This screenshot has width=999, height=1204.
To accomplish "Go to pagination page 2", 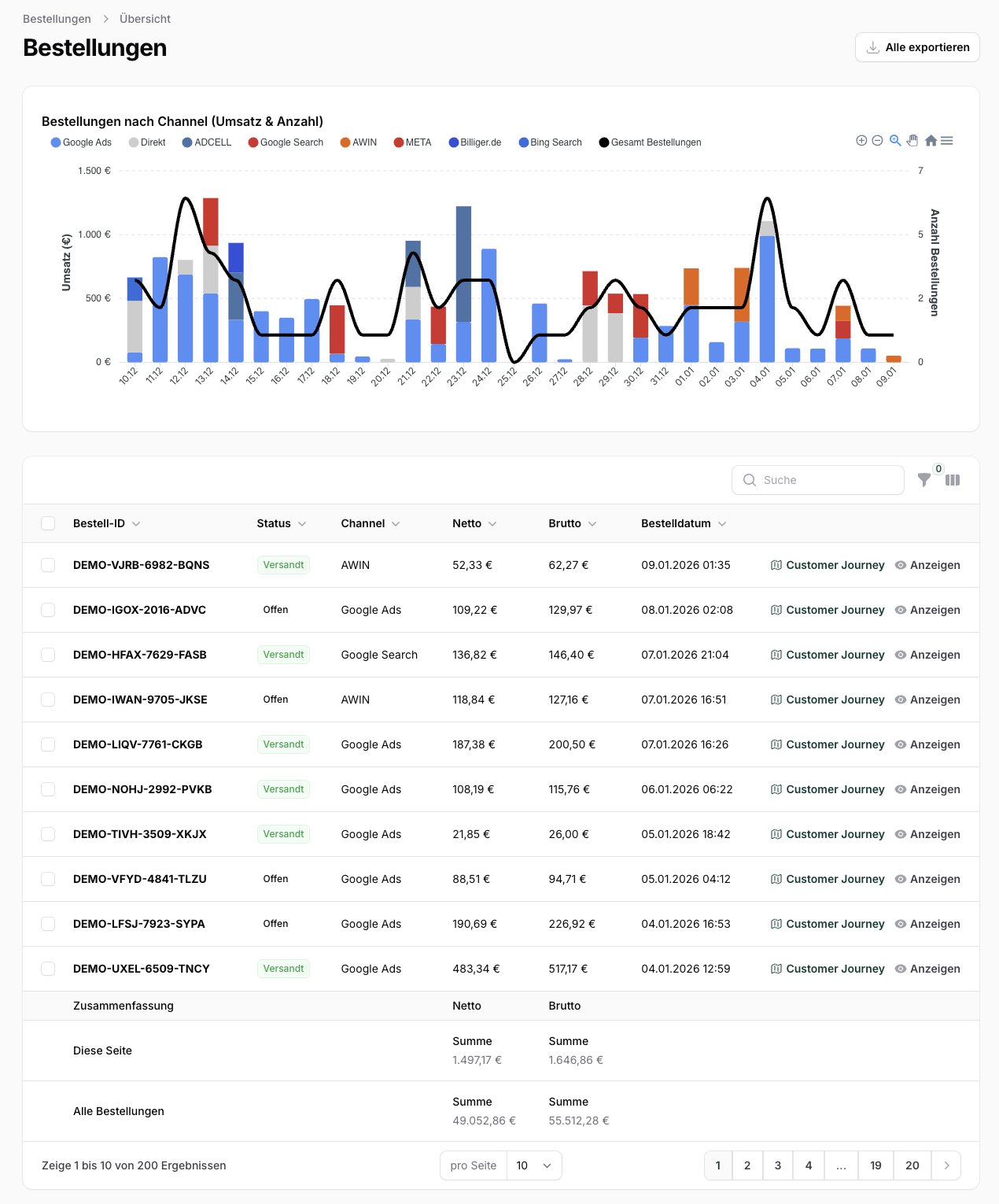I will [747, 1165].
